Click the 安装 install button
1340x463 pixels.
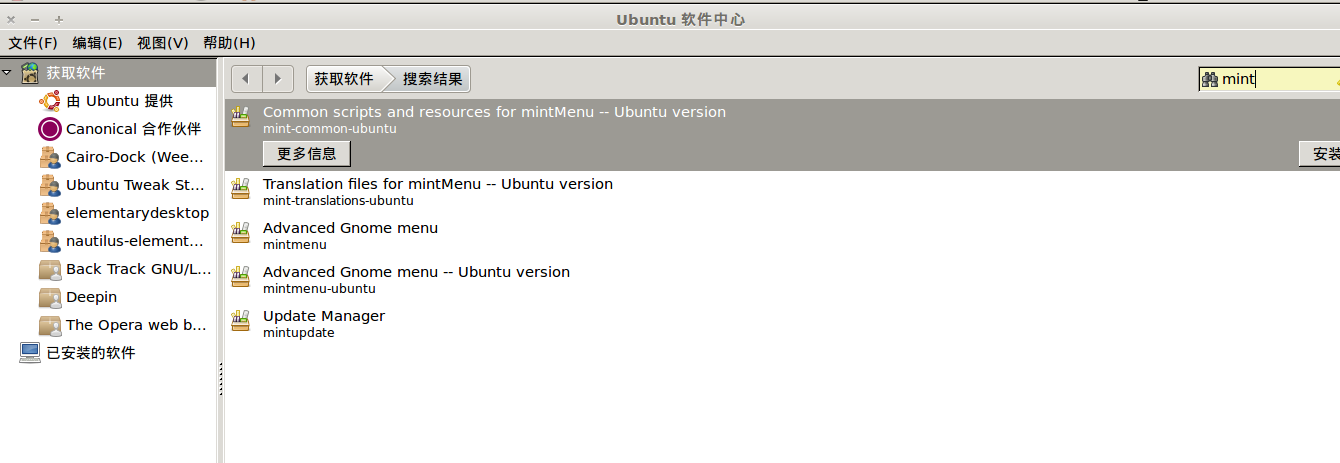(1320, 154)
